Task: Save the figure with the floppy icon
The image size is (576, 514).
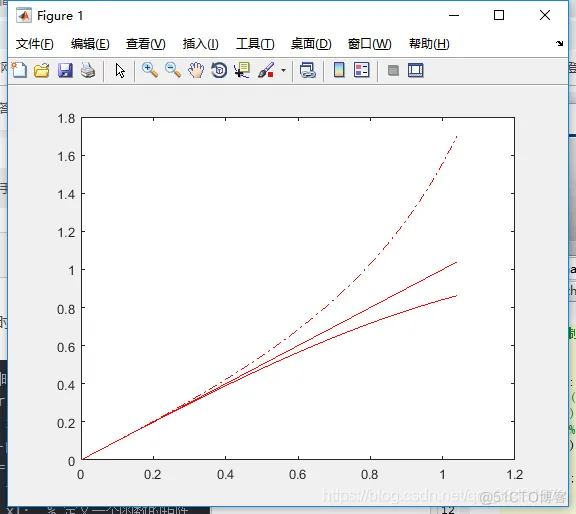Action: [x=65, y=70]
